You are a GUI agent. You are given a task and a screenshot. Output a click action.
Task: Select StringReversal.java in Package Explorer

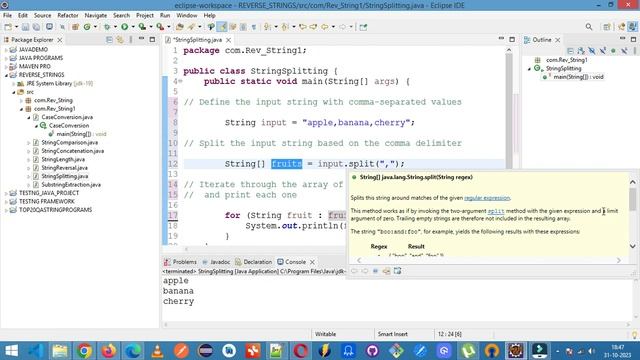point(64,168)
